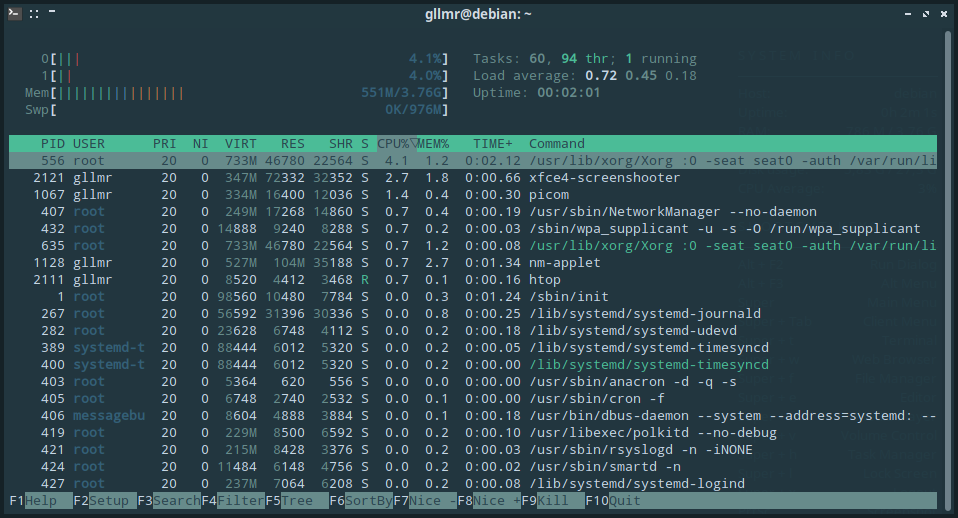The height and width of the screenshot is (518, 958).
Task: Select the wpa_supplicant process row
Action: [473, 229]
